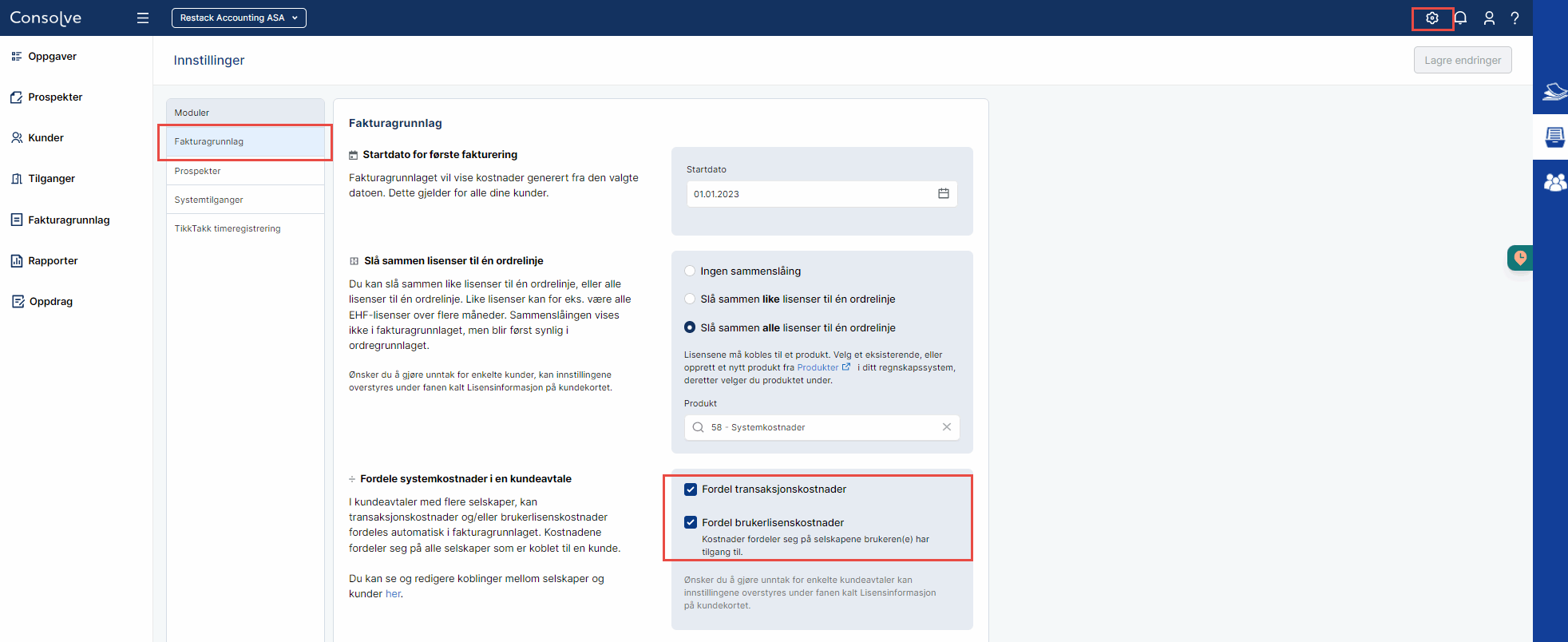Click the external link icon beside Produkter

846,367
